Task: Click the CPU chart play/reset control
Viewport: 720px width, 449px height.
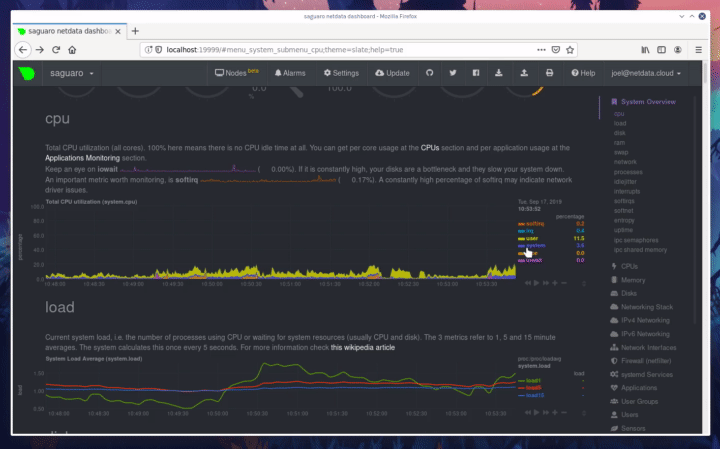Action: [x=536, y=283]
